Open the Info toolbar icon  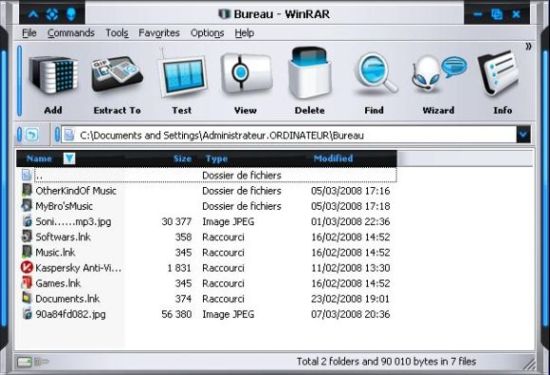tap(498, 74)
